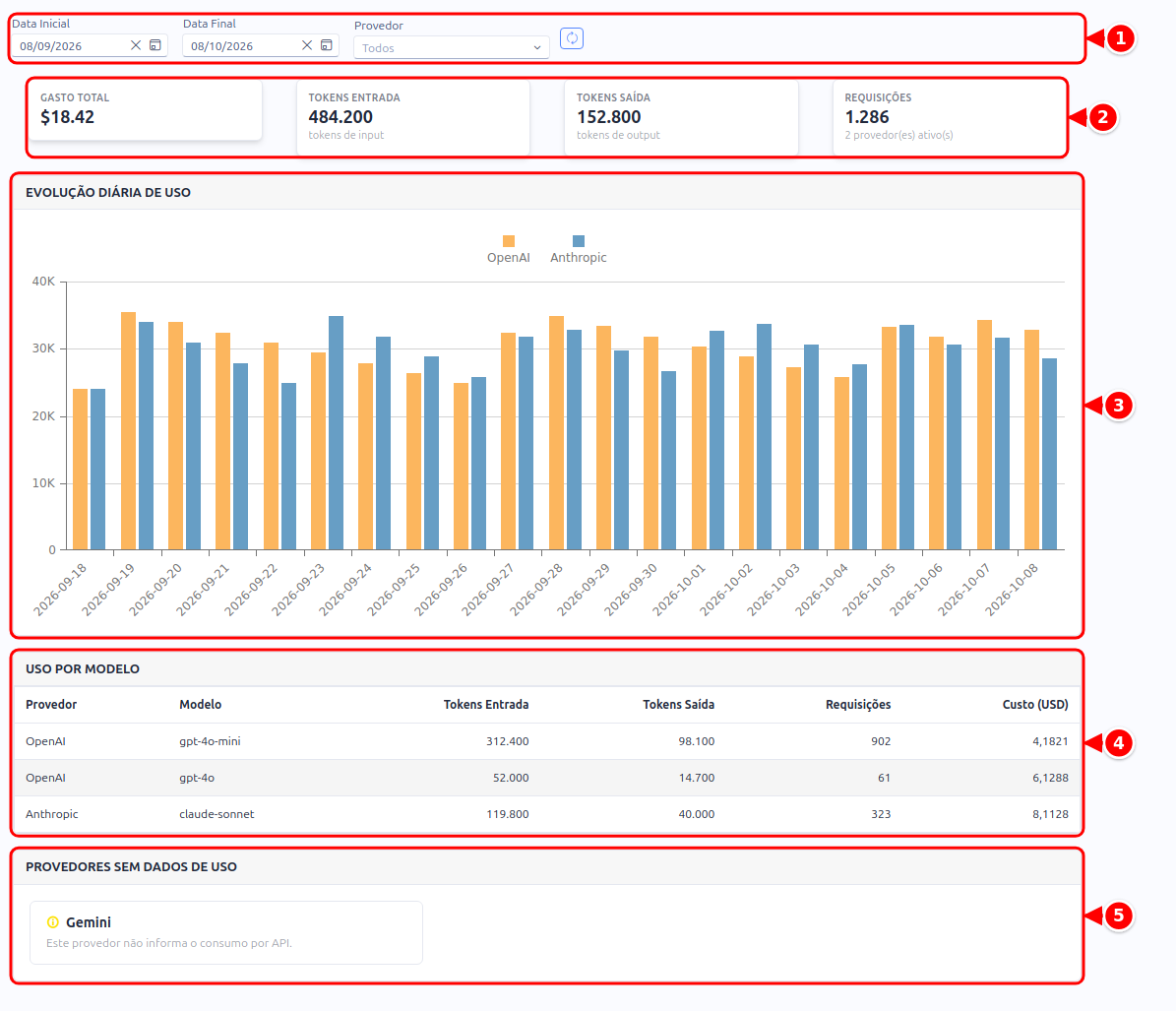The image size is (1176, 1011).
Task: Open the Data Final calendar picker
Action: point(327,45)
